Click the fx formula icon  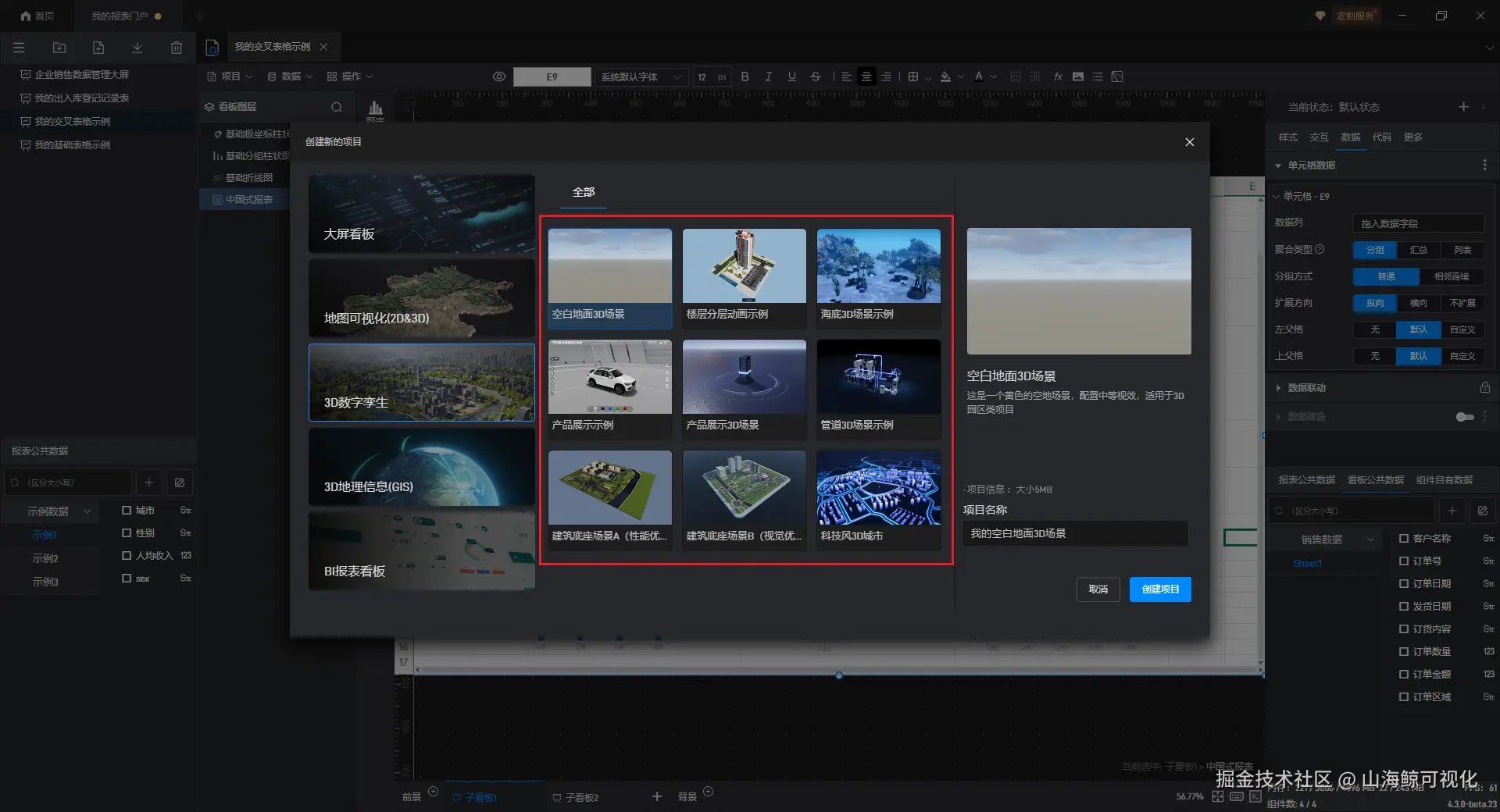pyautogui.click(x=1058, y=77)
